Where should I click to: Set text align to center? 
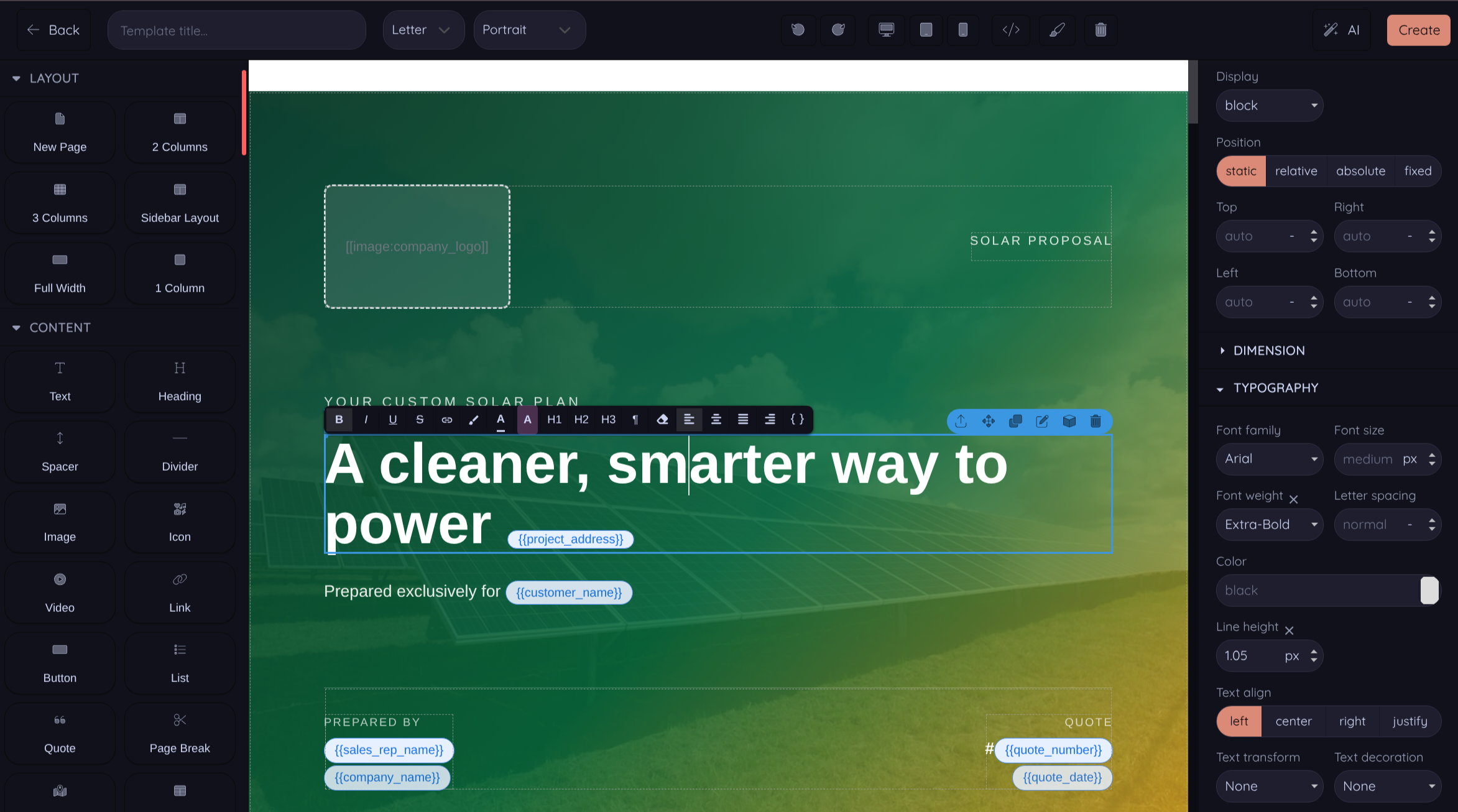pyautogui.click(x=1293, y=721)
